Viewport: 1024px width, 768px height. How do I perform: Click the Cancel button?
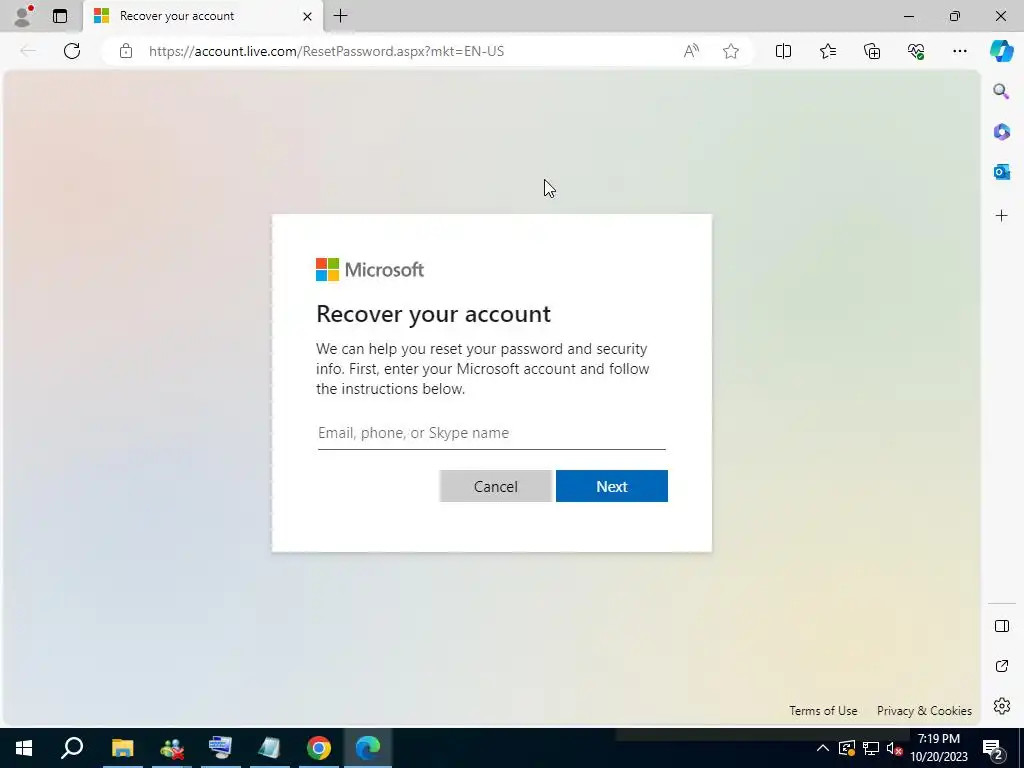click(x=496, y=487)
